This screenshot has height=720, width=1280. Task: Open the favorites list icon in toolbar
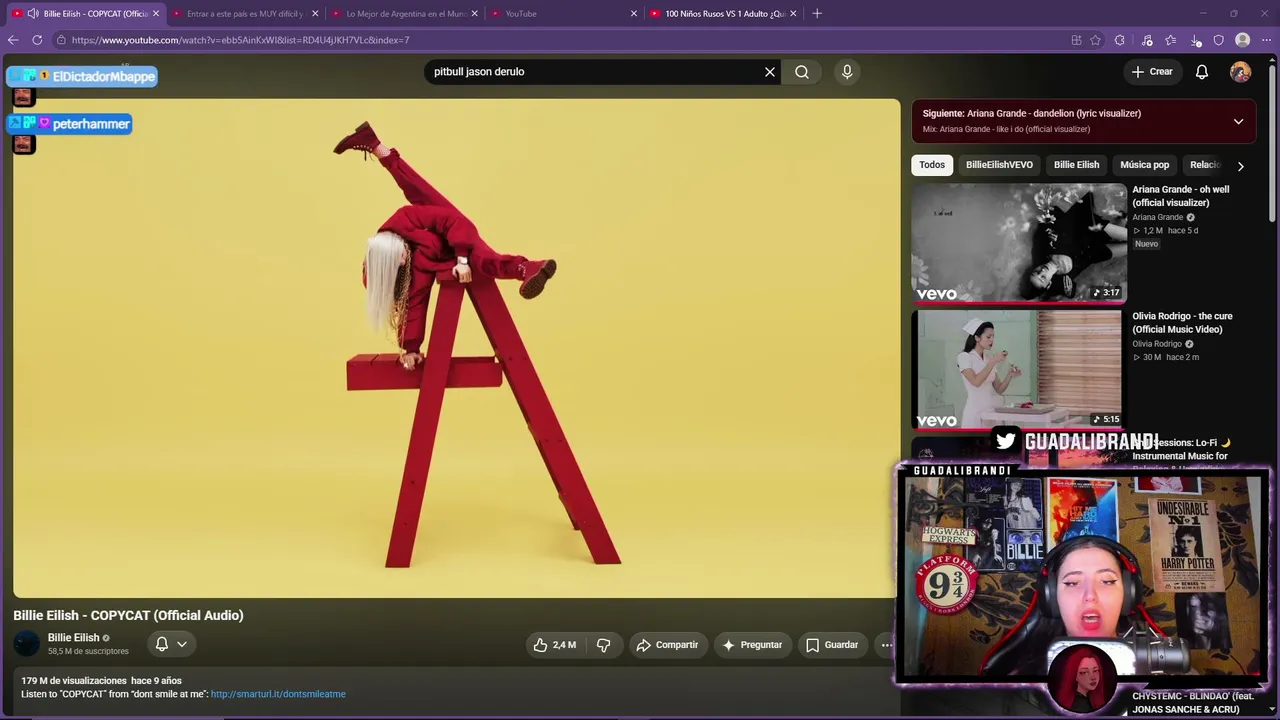coord(1170,40)
